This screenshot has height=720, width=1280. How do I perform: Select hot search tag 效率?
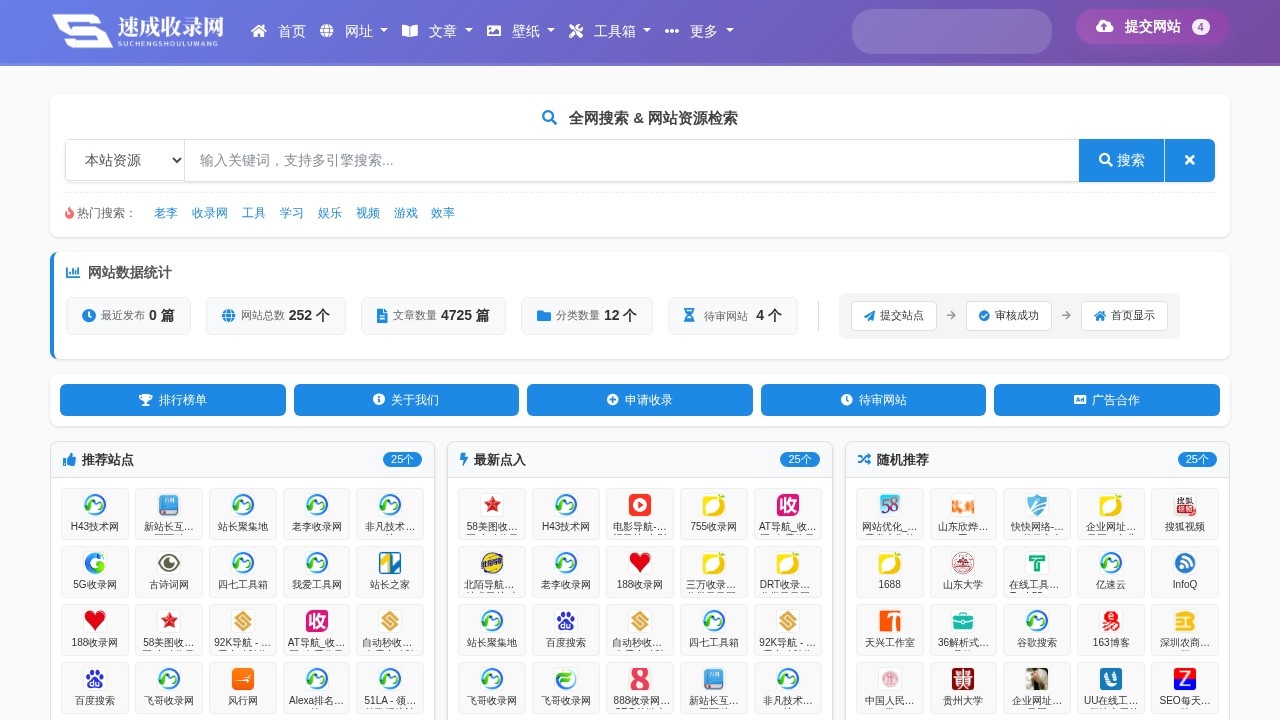[443, 213]
